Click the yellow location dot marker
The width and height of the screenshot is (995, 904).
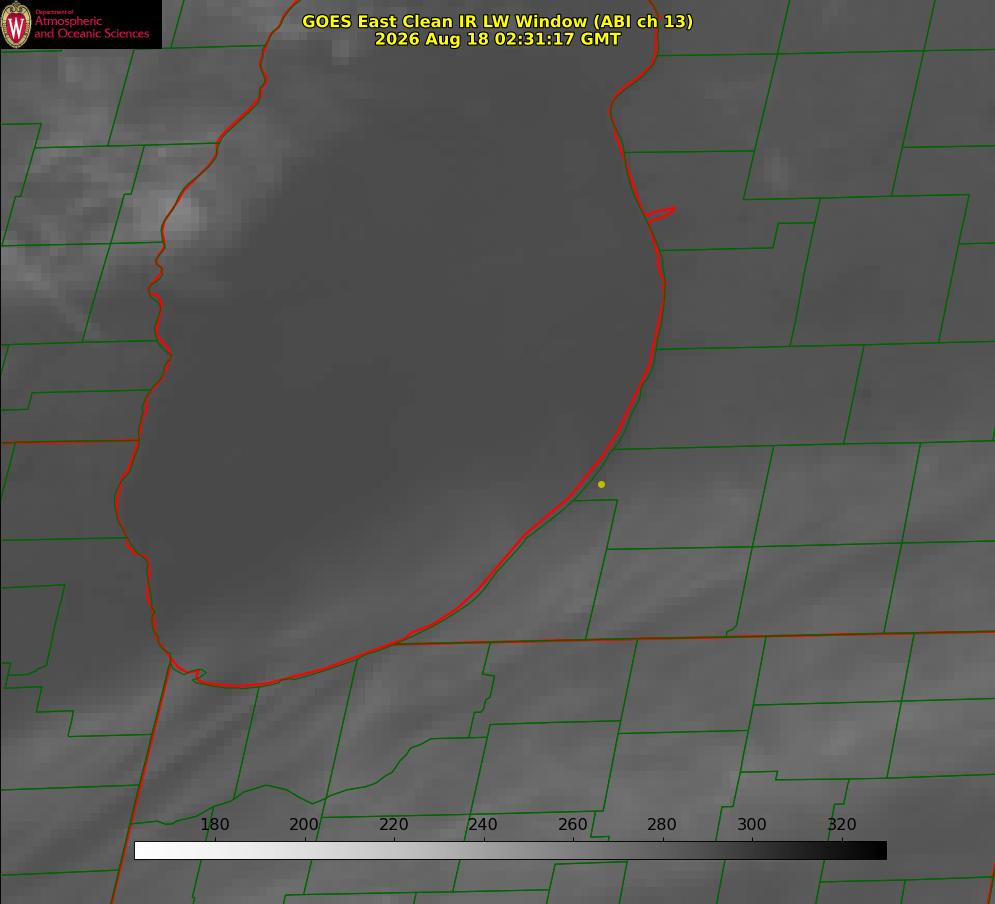[x=602, y=484]
